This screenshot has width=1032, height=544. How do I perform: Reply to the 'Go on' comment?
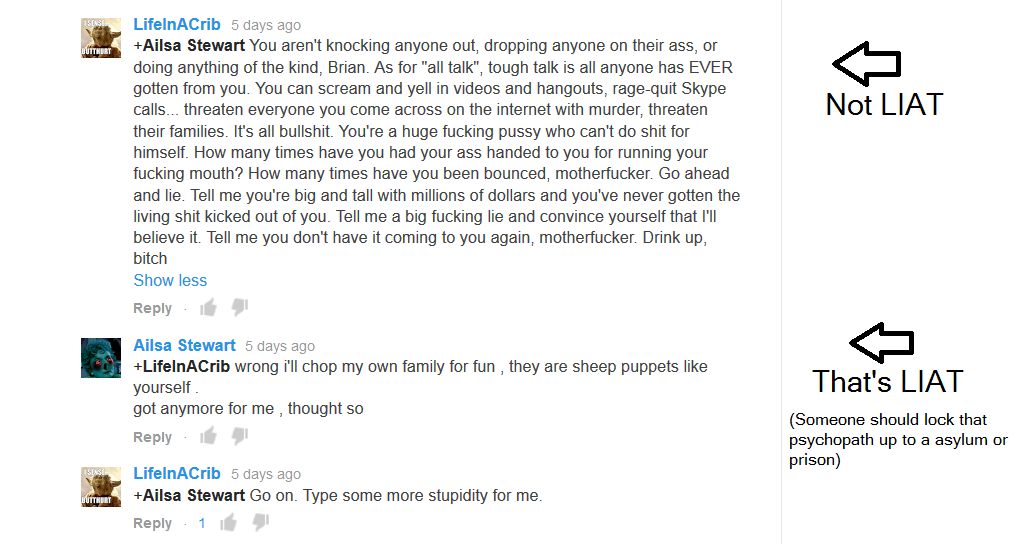(153, 524)
